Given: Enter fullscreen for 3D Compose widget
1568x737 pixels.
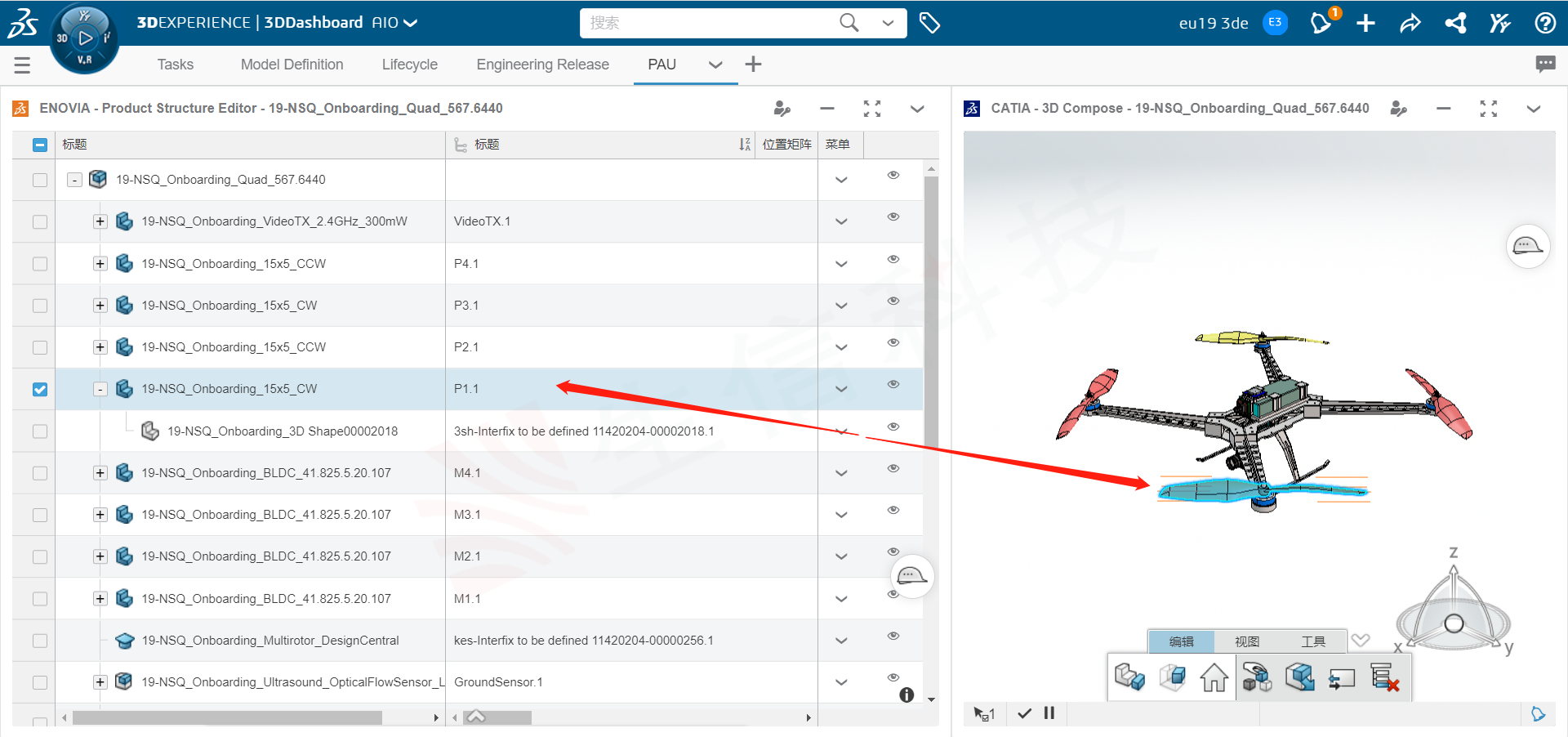Looking at the screenshot, I should 1489,108.
